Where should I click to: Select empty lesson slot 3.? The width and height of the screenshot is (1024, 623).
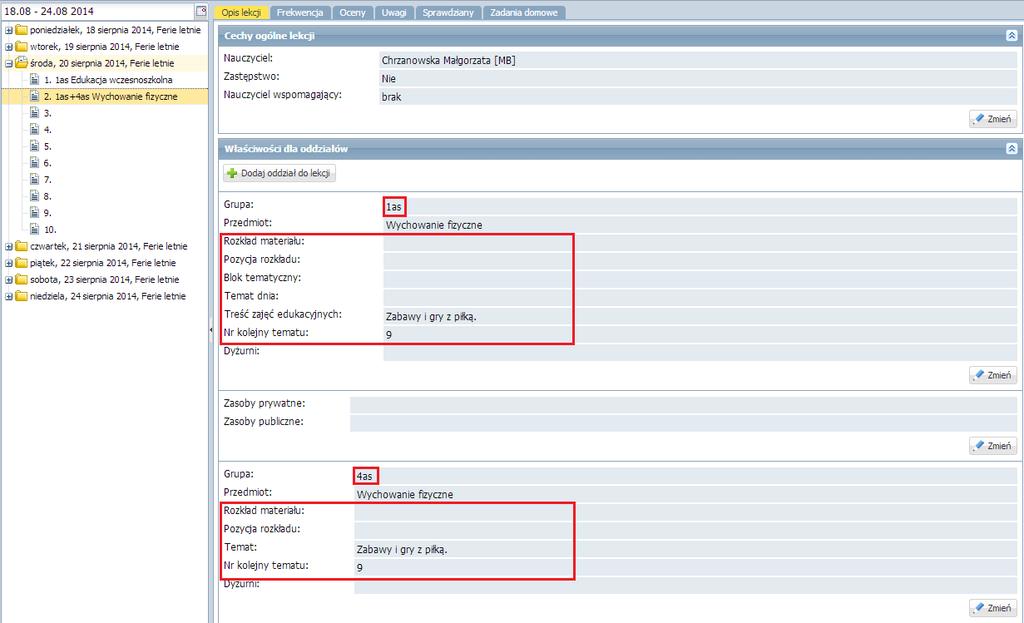point(48,113)
